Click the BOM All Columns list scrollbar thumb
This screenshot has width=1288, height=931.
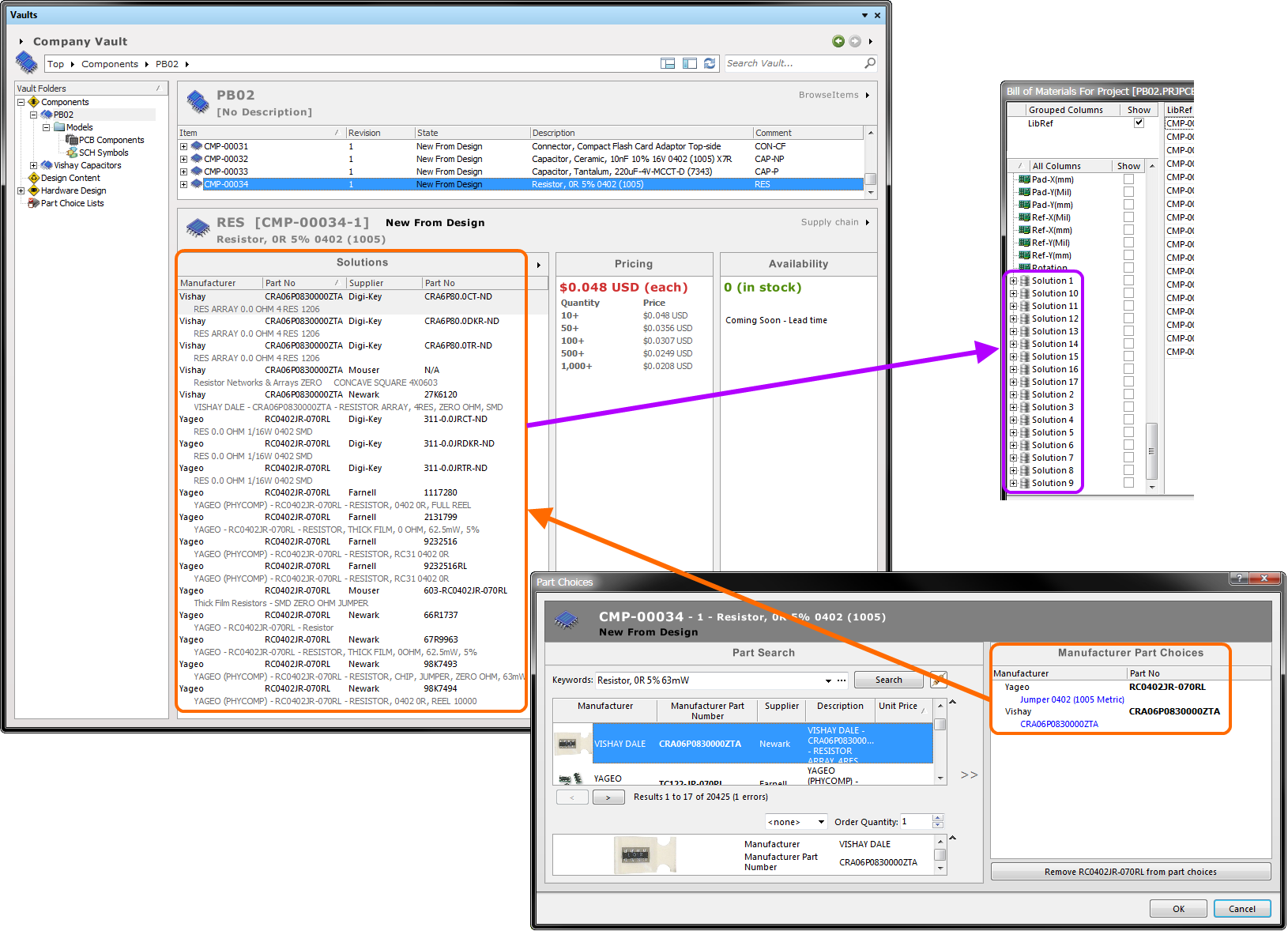[1151, 451]
